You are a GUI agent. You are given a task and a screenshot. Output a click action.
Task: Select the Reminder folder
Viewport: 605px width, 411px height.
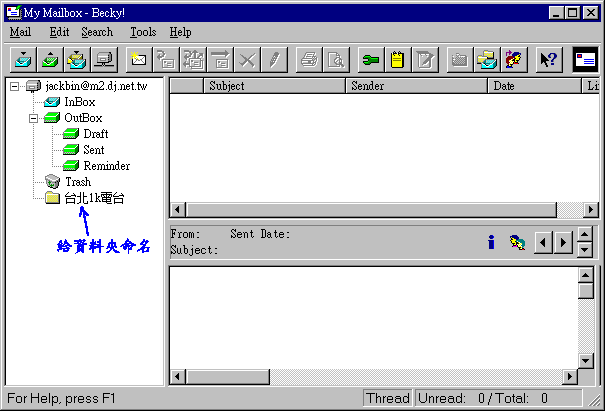106,166
